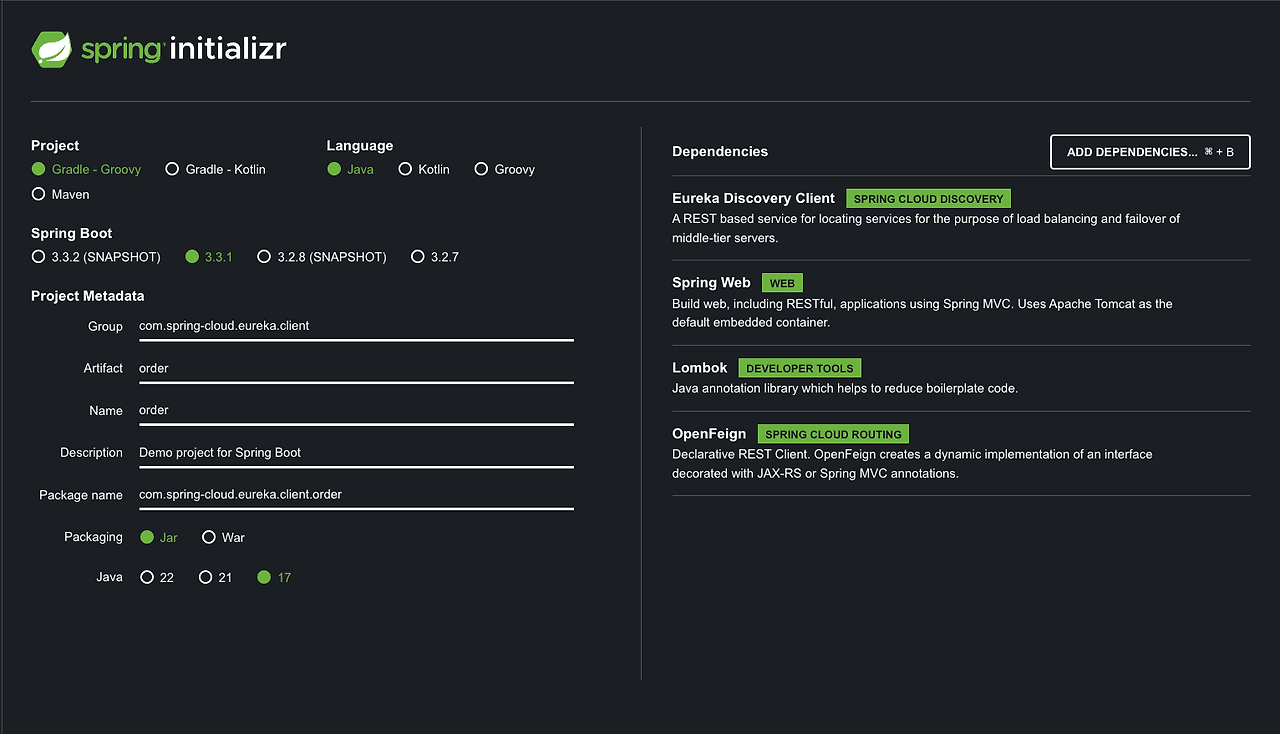Viewport: 1280px width, 734px height.
Task: Choose Kotlin as the language
Action: [x=424, y=169]
